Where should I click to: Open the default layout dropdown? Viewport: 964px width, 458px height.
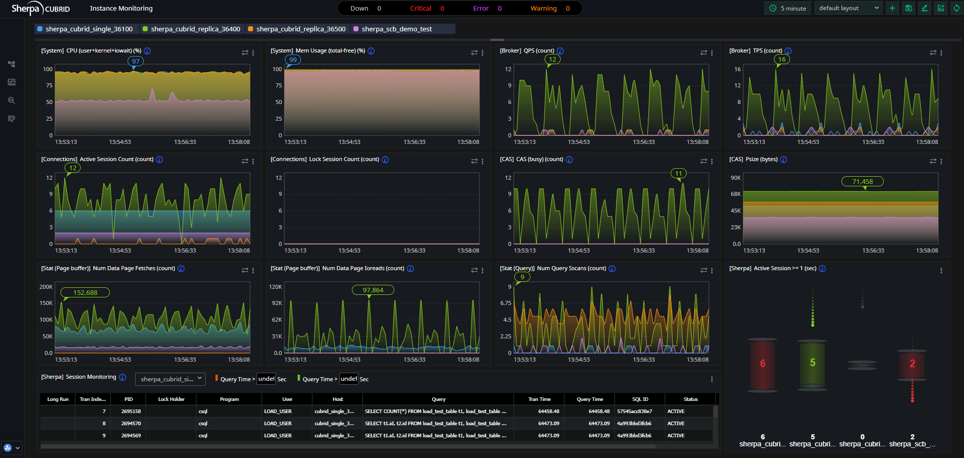click(848, 9)
